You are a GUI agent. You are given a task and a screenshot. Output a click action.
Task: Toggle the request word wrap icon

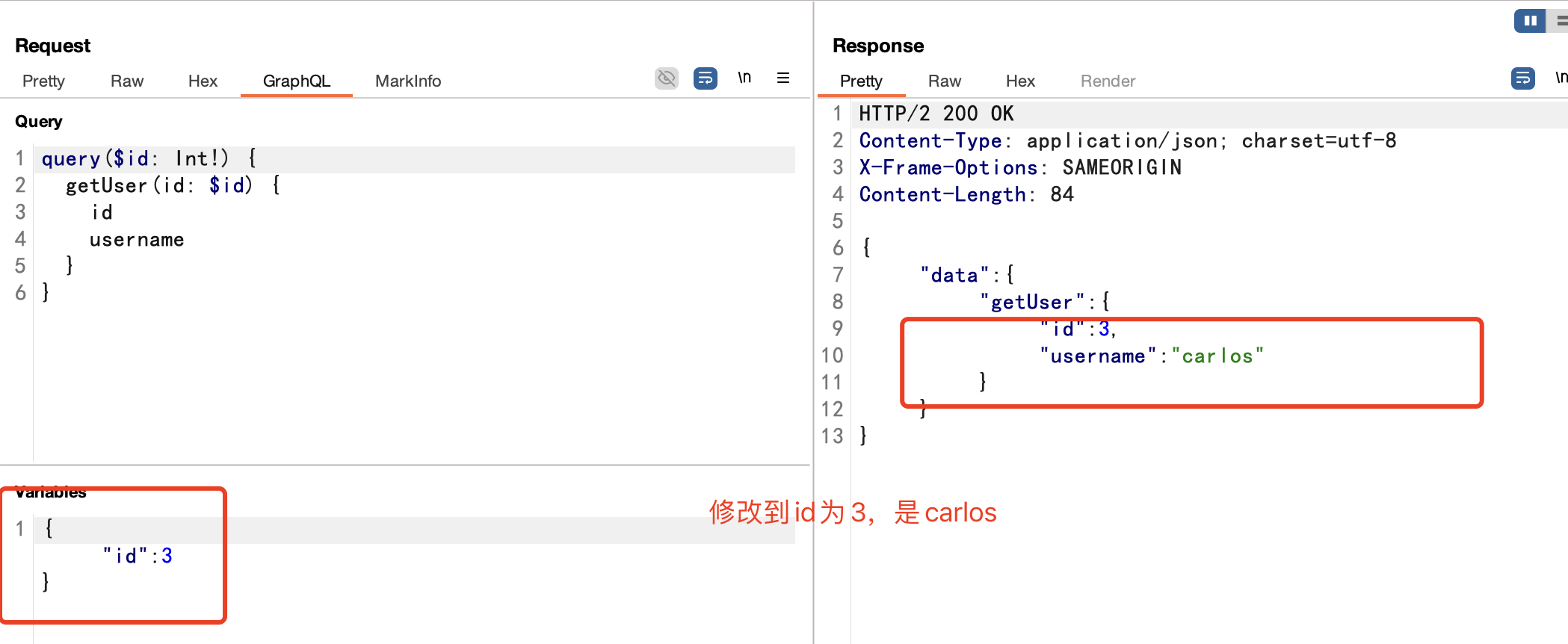[705, 78]
